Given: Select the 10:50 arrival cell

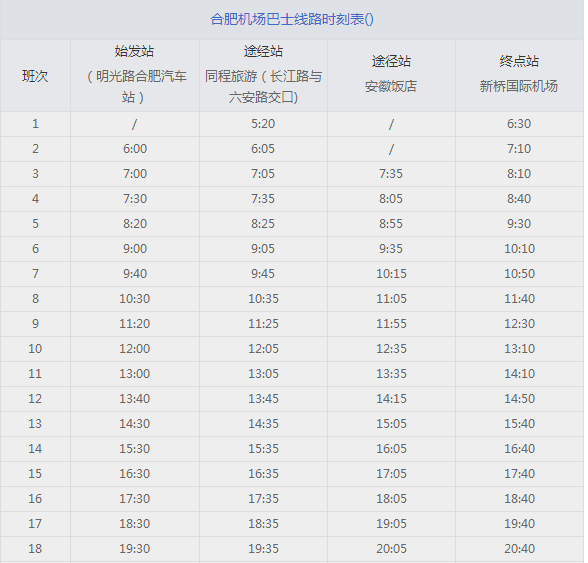Looking at the screenshot, I should (519, 274).
